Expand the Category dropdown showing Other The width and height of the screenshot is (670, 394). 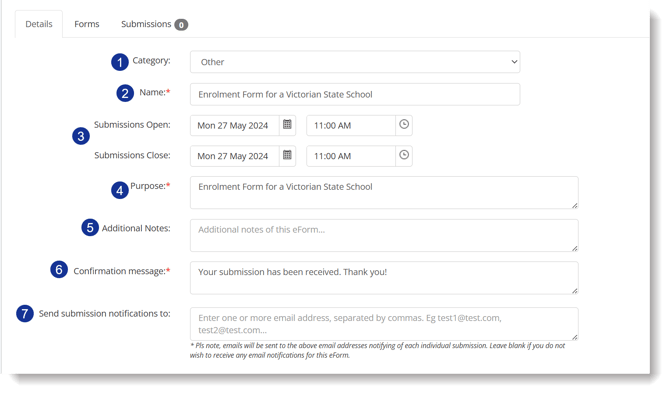coord(355,62)
